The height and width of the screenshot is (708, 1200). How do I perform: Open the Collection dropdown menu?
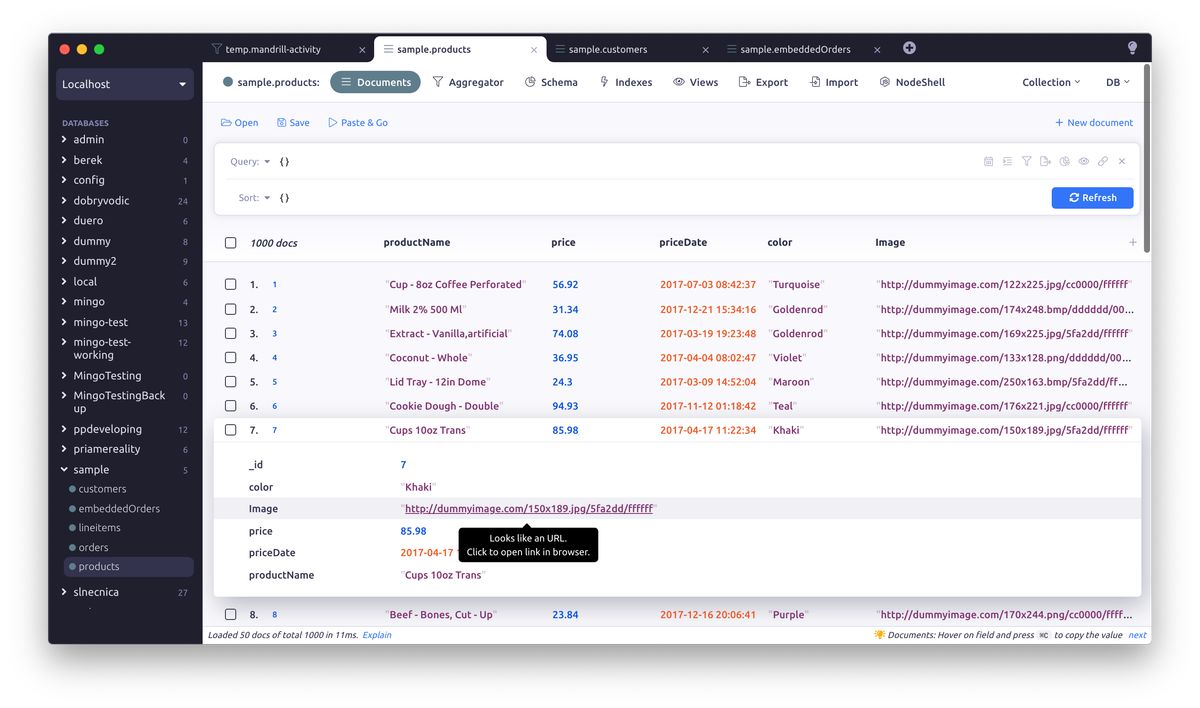coord(1051,82)
